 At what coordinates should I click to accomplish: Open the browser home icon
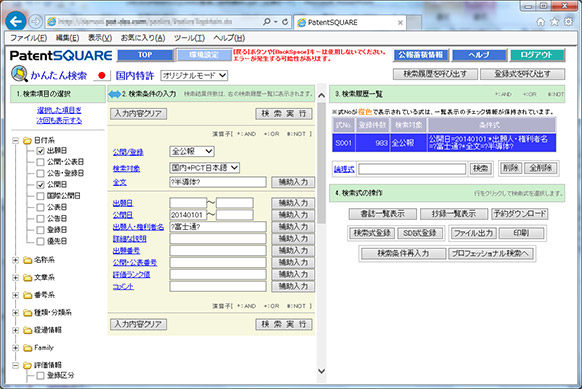coord(540,22)
